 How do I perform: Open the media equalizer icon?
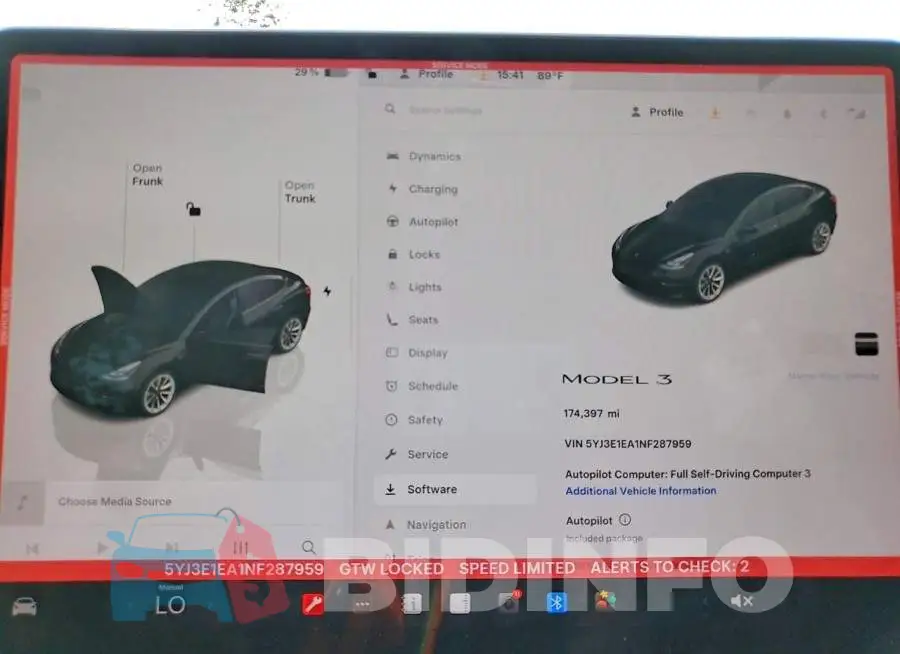click(240, 547)
